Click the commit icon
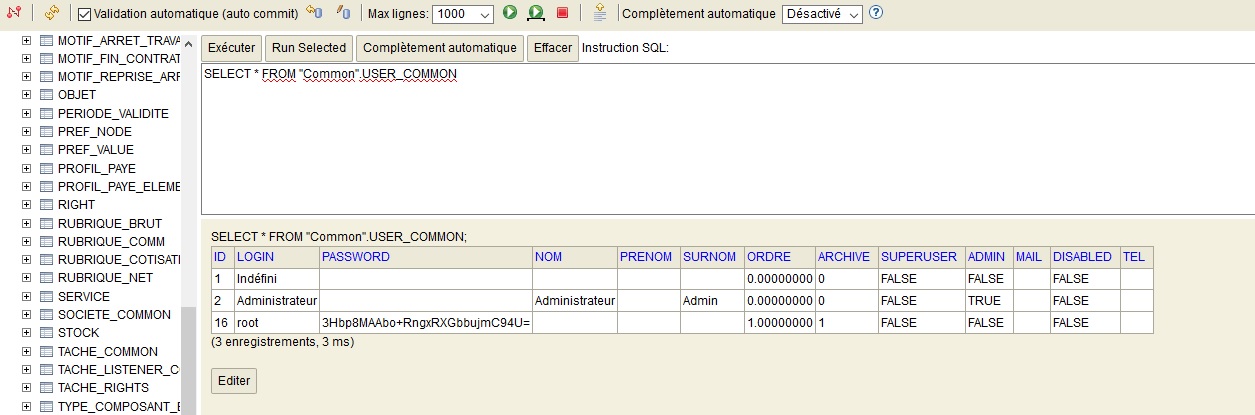The width and height of the screenshot is (1255, 415). tap(343, 14)
